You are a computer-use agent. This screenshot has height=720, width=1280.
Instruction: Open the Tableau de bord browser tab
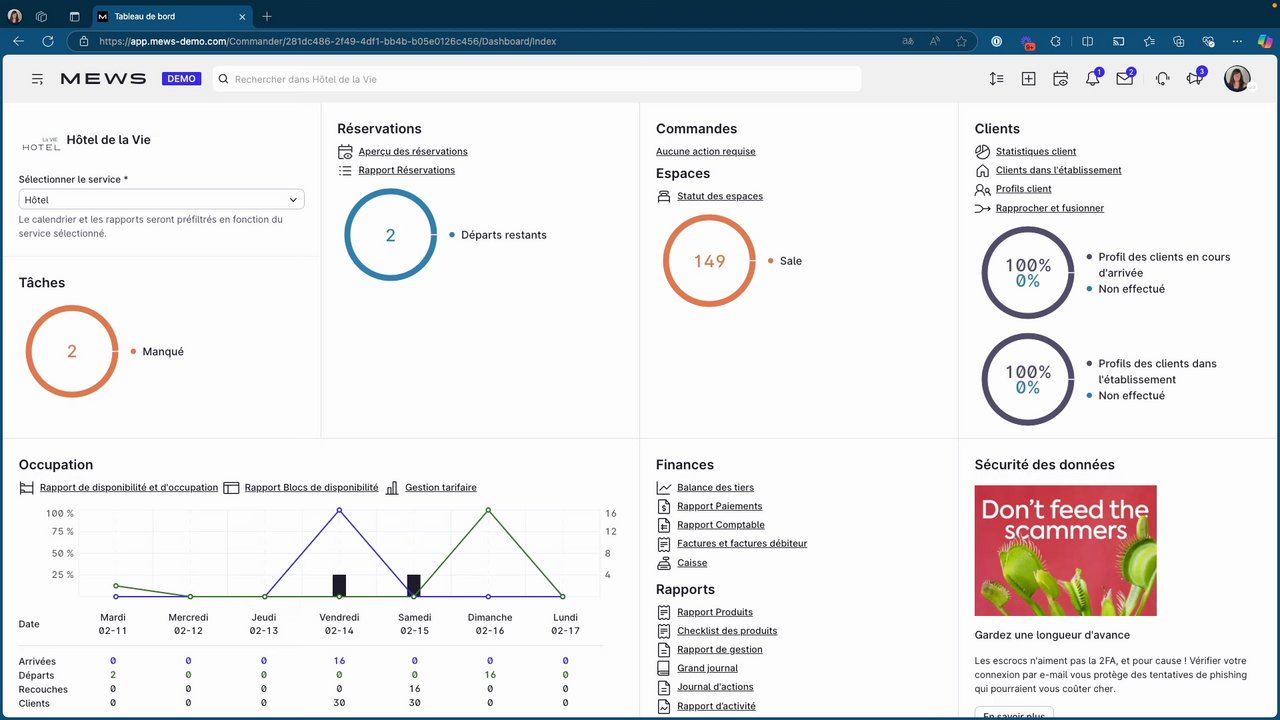click(172, 16)
